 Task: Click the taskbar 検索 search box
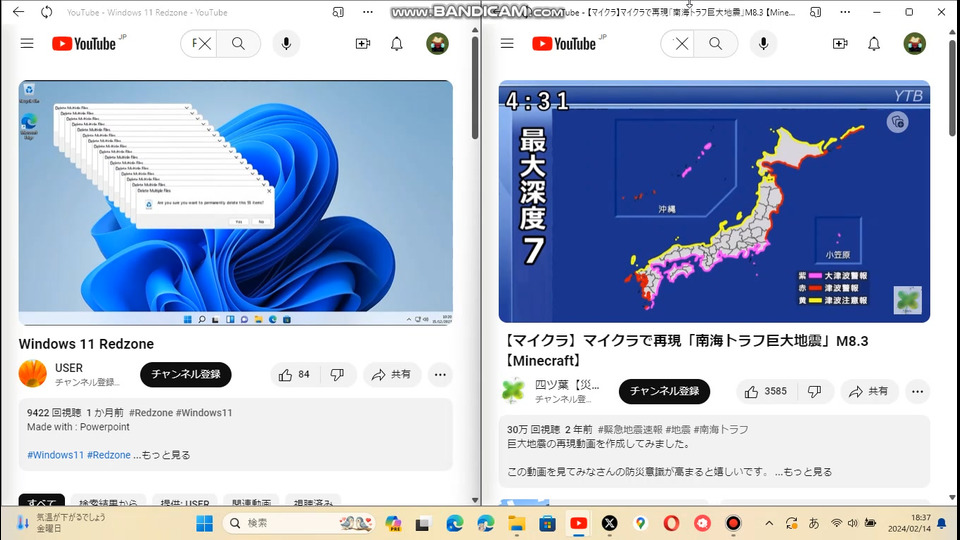coord(299,523)
